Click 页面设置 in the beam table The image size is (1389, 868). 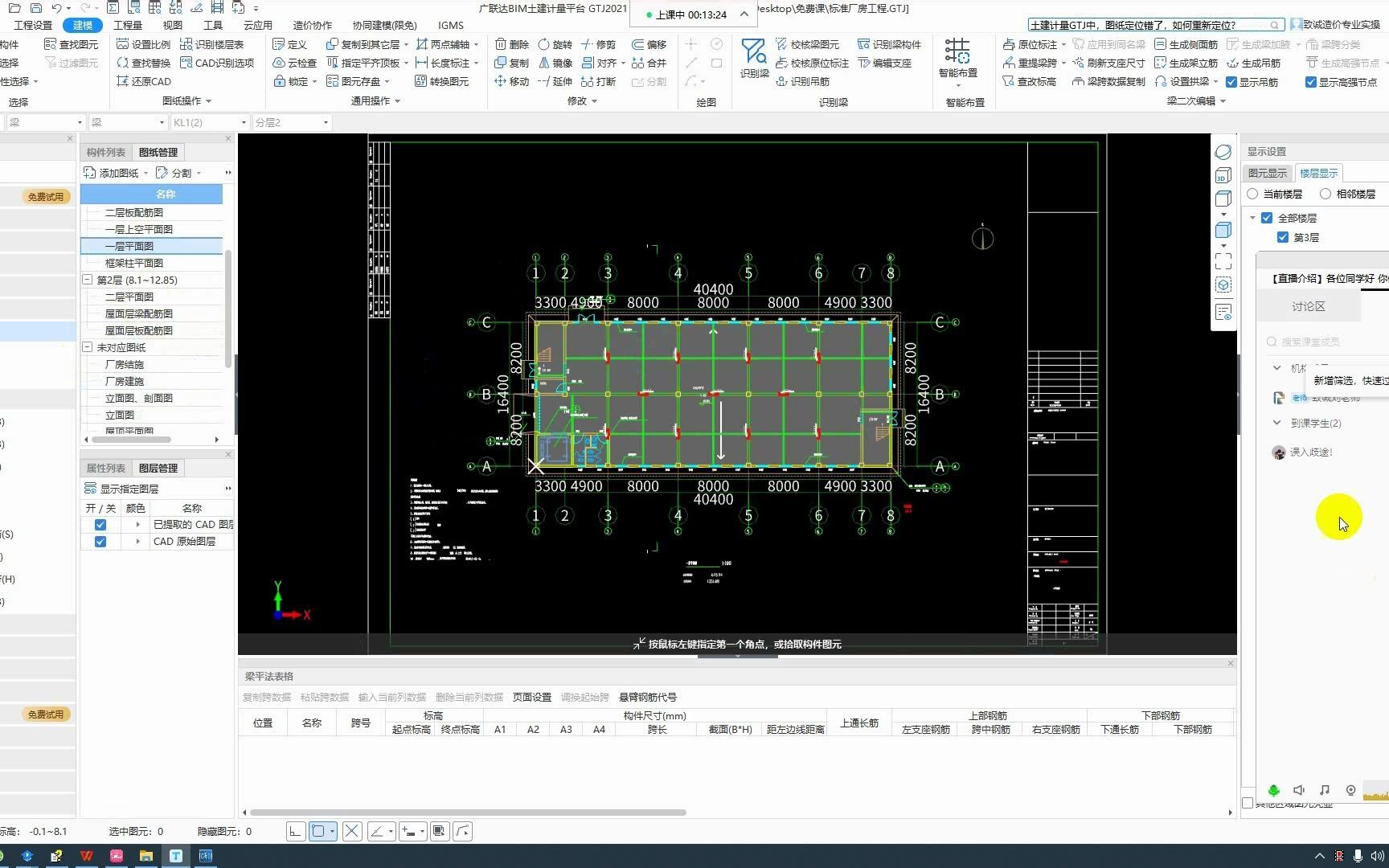point(532,697)
